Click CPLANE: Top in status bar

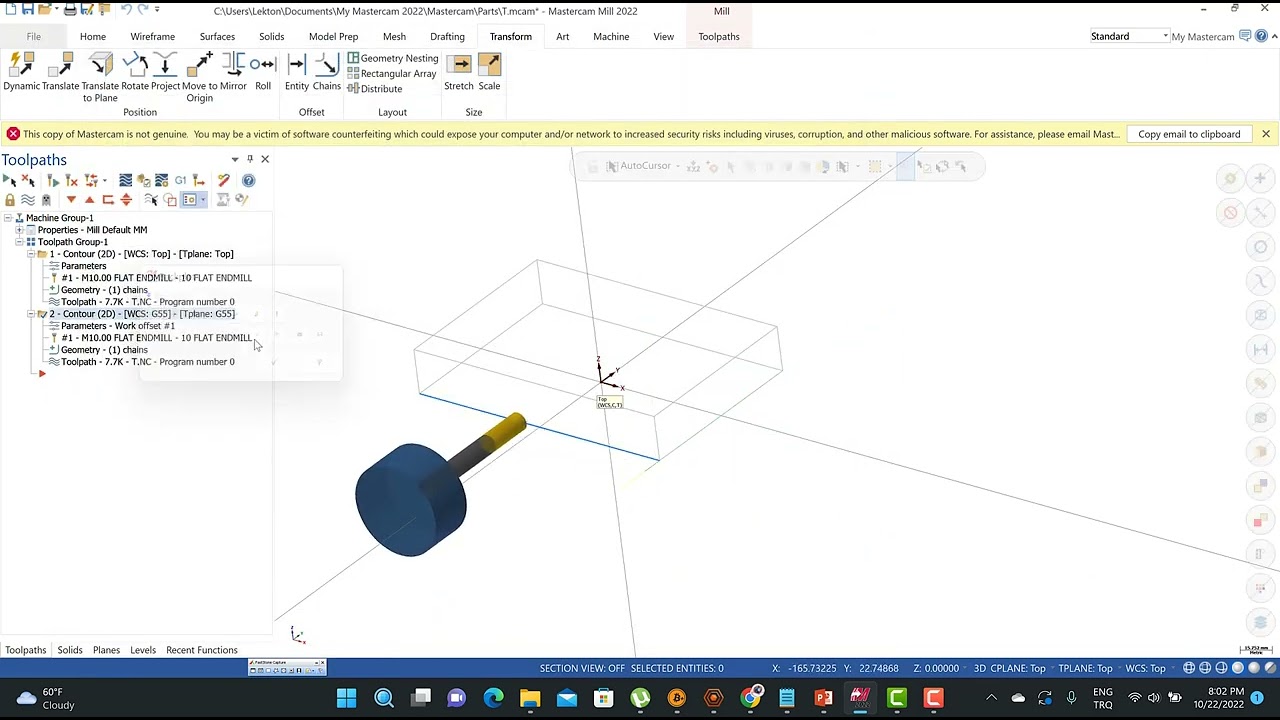tap(1017, 668)
